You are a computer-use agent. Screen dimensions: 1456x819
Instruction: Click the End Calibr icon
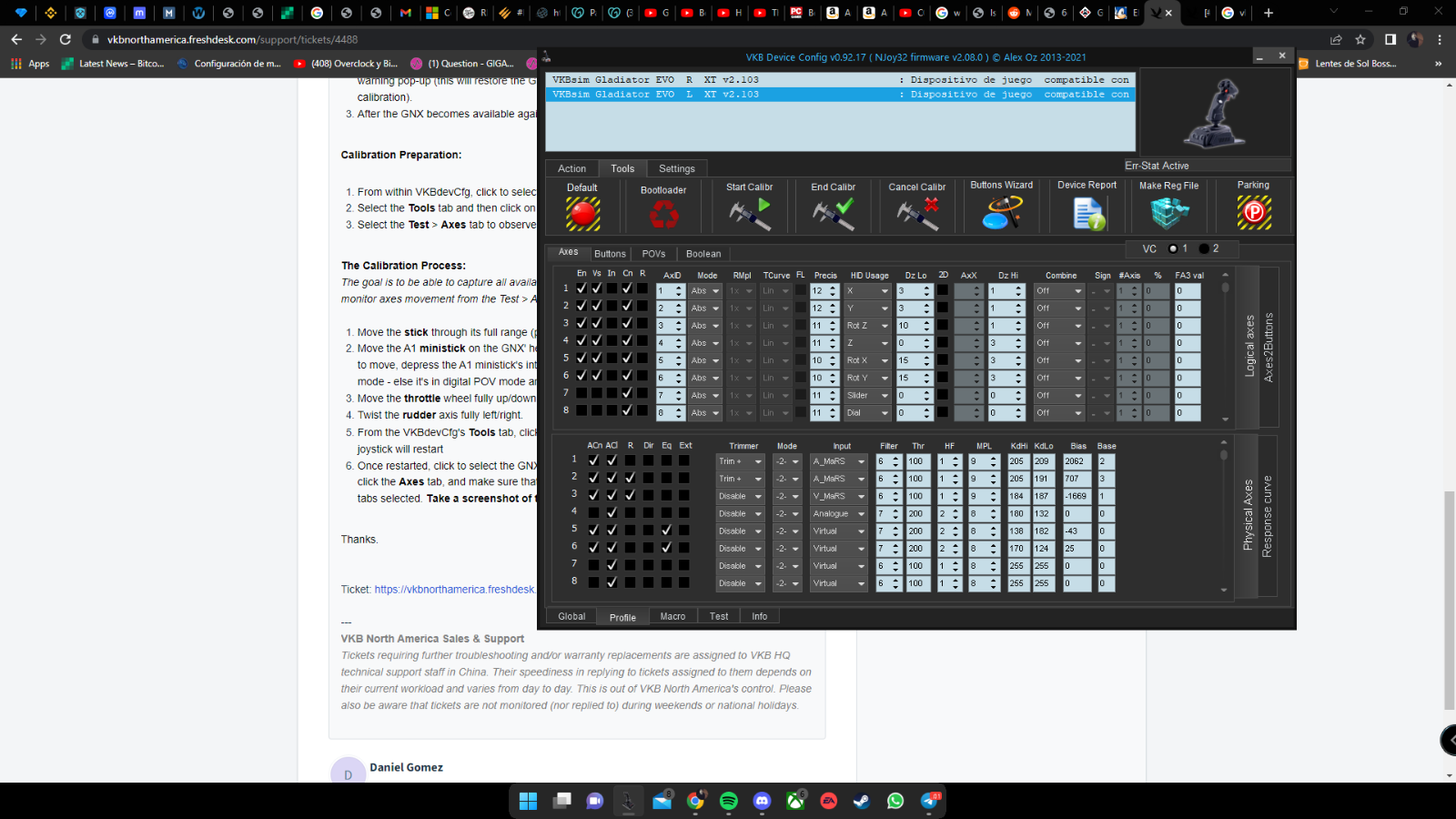(833, 214)
